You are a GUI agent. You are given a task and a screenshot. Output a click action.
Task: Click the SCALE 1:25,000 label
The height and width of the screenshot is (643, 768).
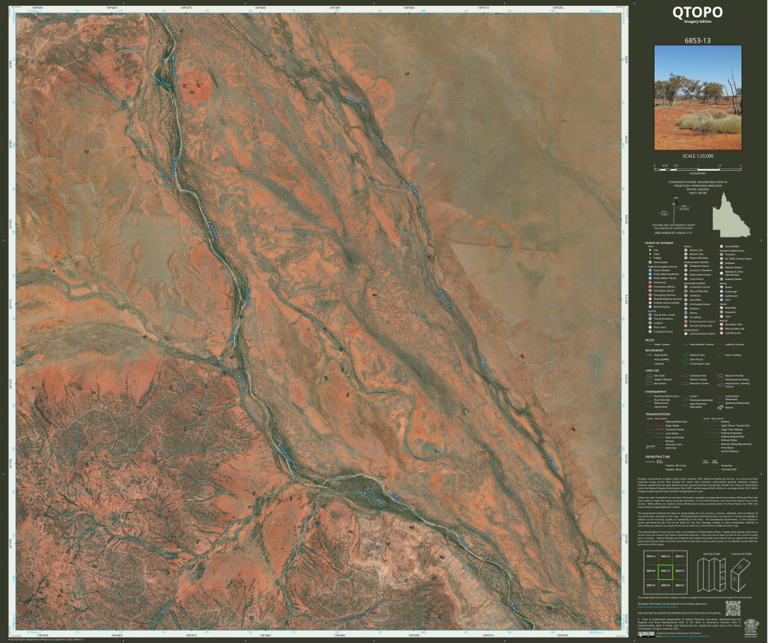click(x=698, y=156)
